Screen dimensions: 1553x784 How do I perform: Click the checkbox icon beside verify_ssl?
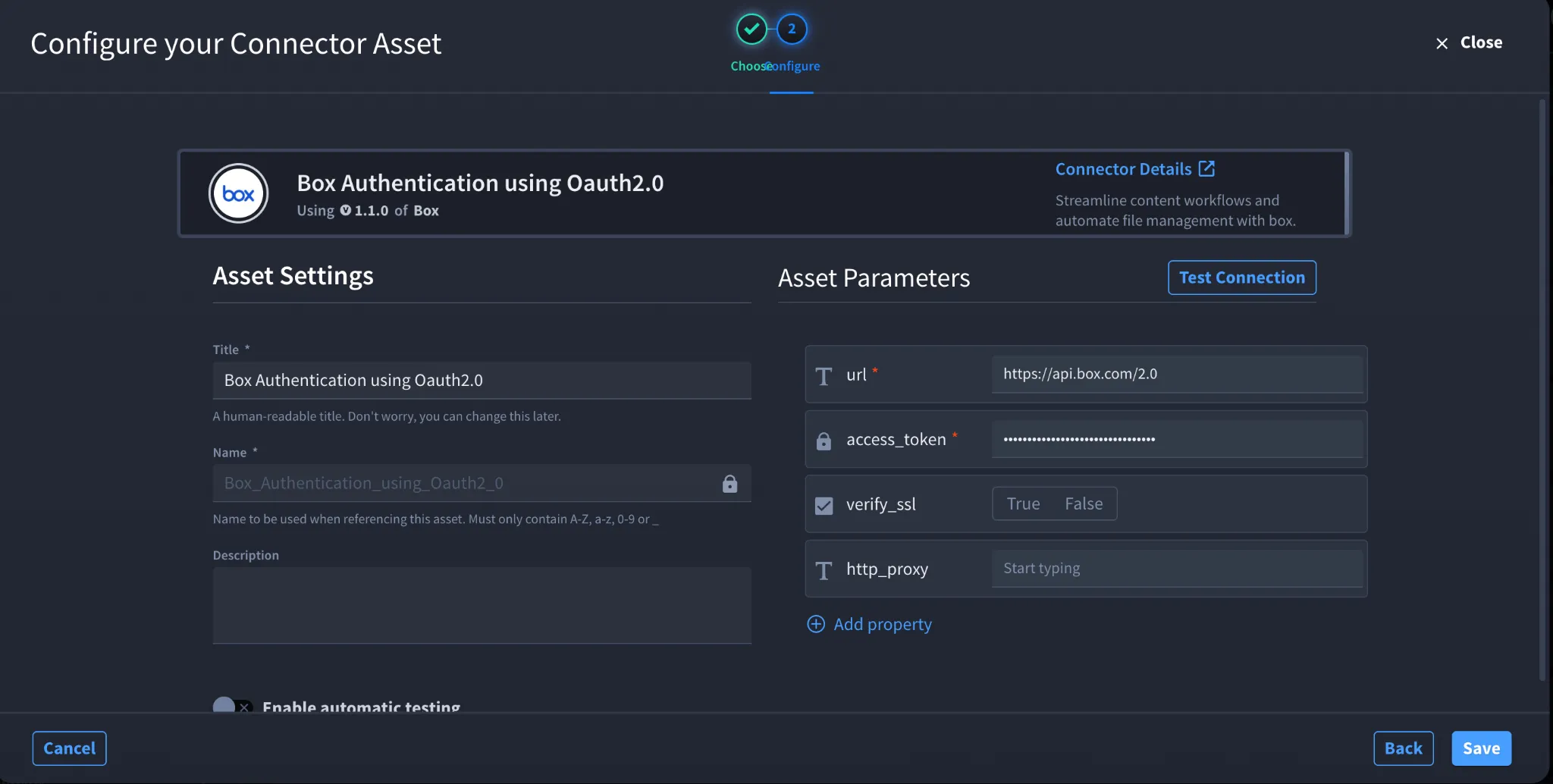824,505
